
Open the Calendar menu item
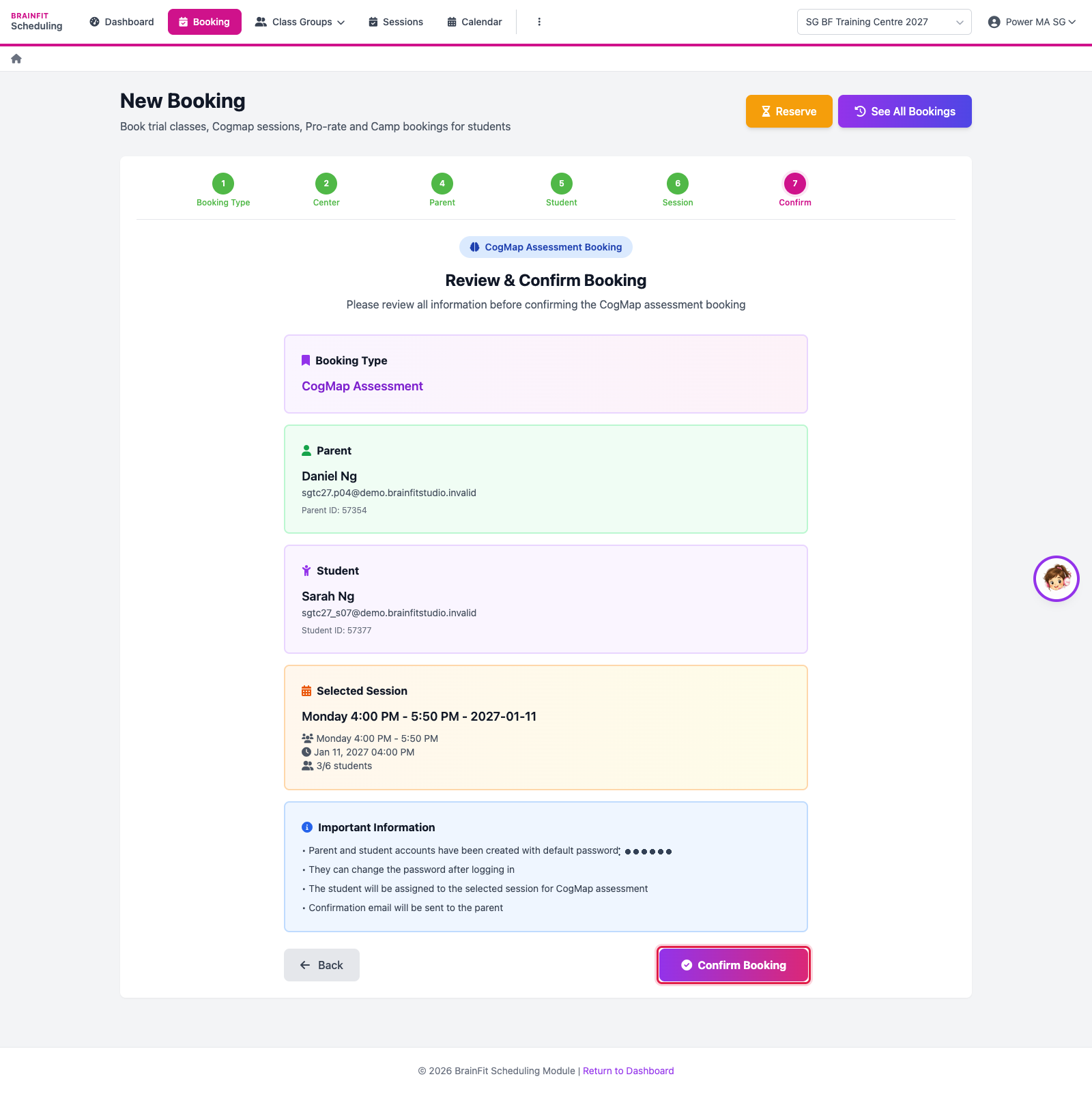click(474, 22)
